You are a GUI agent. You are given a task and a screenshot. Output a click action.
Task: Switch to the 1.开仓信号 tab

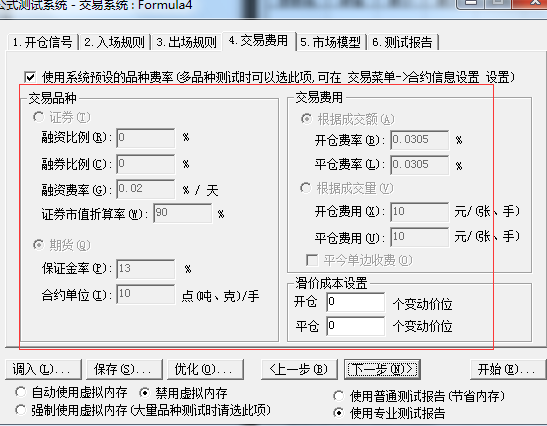click(x=42, y=42)
